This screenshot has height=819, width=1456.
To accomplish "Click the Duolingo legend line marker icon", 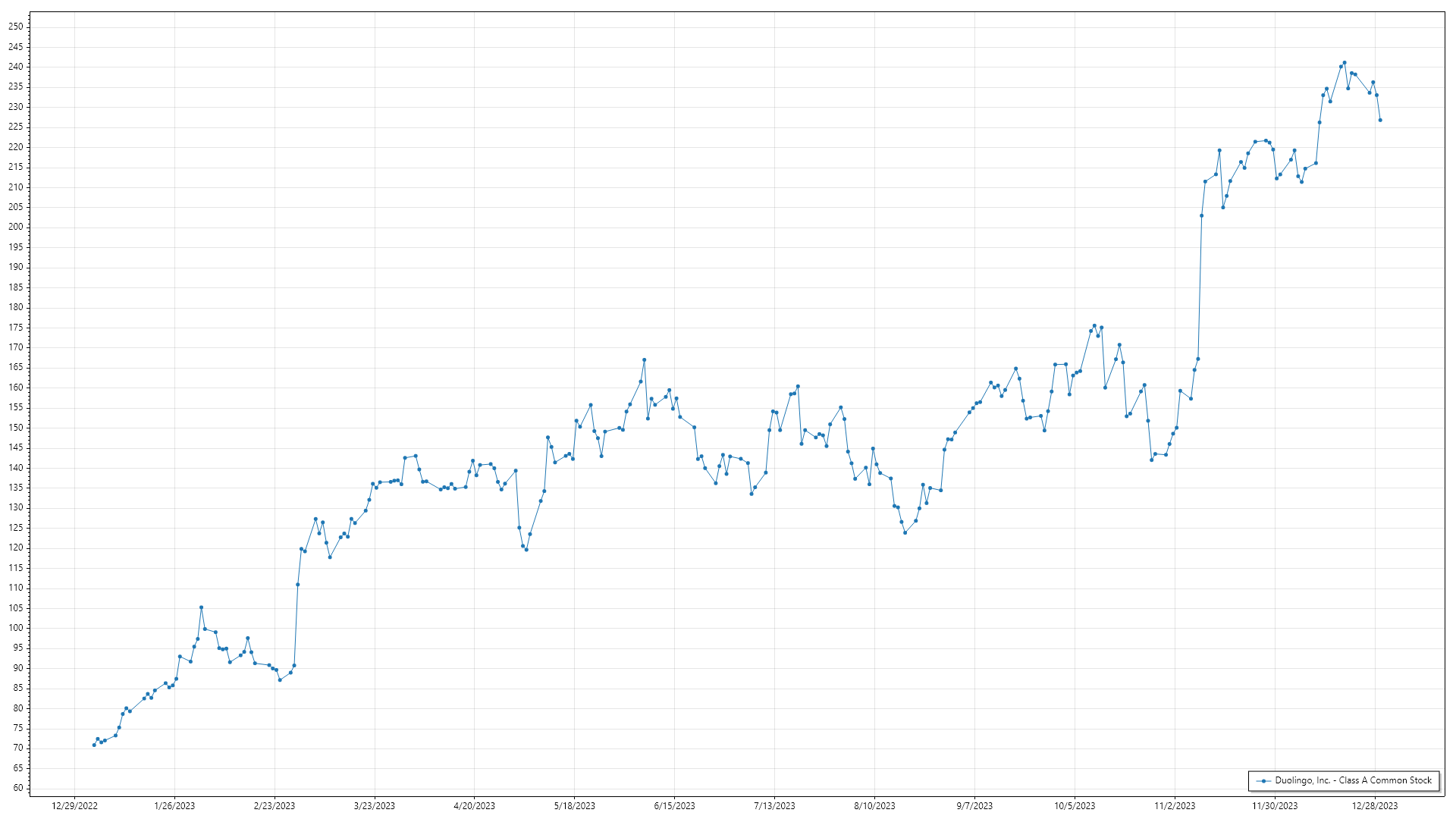I will pos(1263,781).
